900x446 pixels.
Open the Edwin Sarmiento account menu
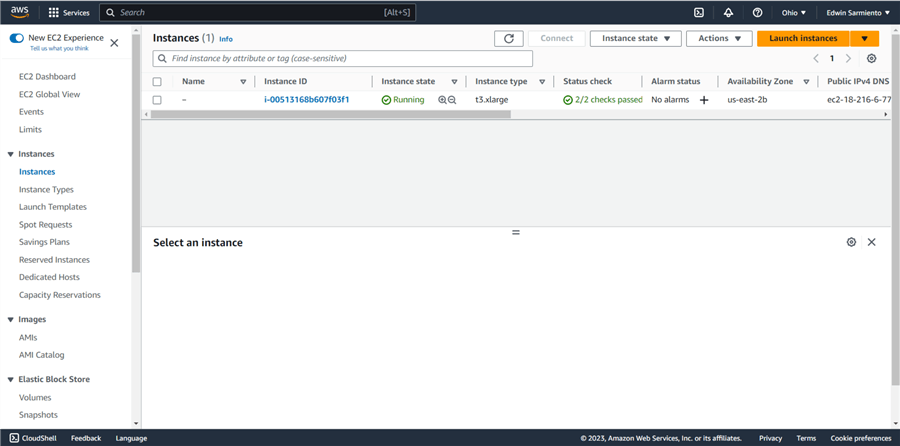point(859,13)
